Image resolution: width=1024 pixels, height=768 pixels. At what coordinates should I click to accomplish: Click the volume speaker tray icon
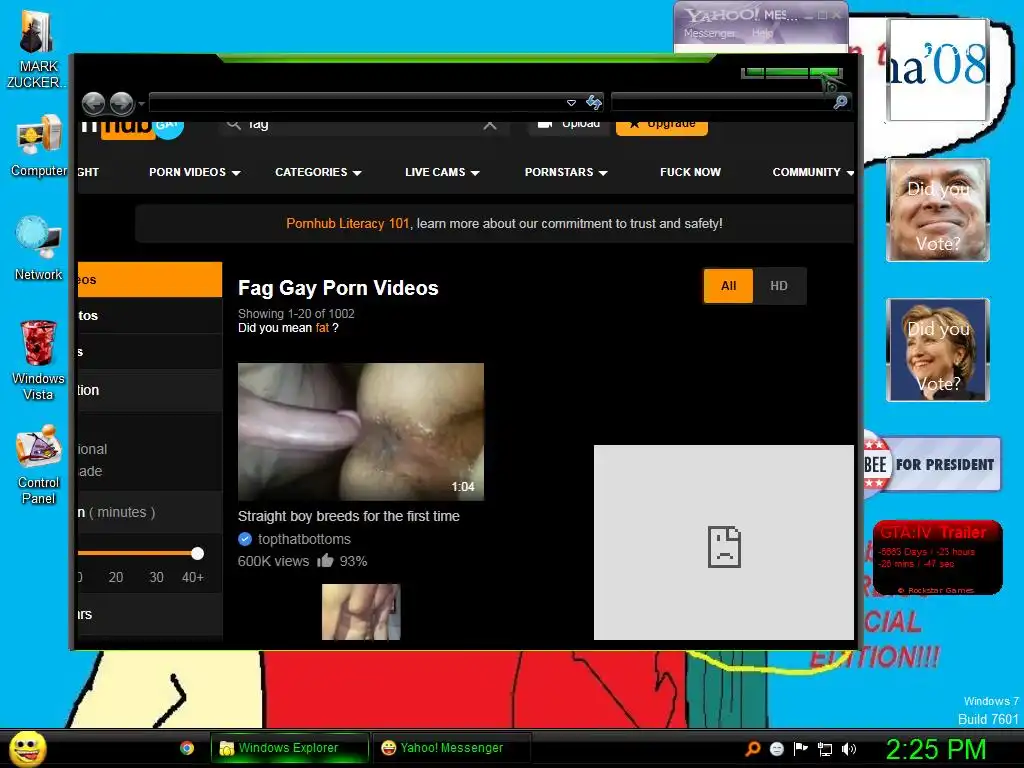848,749
